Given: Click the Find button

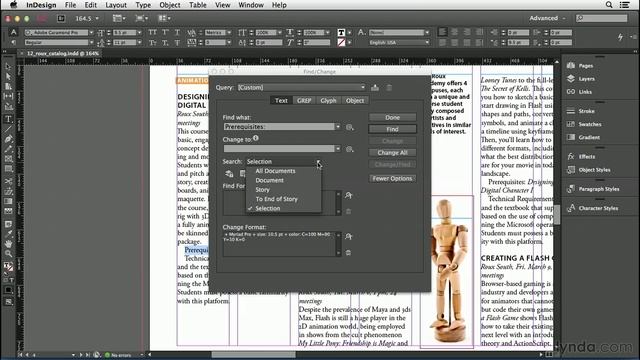Looking at the screenshot, I should 392,129.
